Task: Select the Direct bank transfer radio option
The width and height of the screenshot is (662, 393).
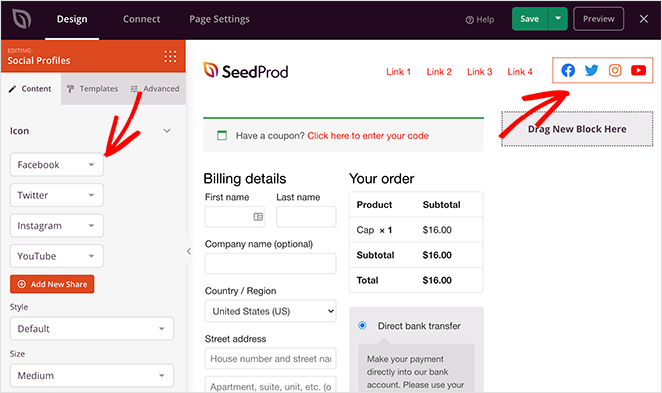Action: (x=362, y=325)
